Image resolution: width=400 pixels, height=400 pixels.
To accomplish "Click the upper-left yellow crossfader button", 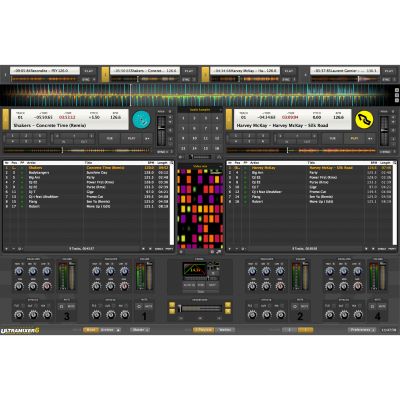I will click(x=172, y=305).
